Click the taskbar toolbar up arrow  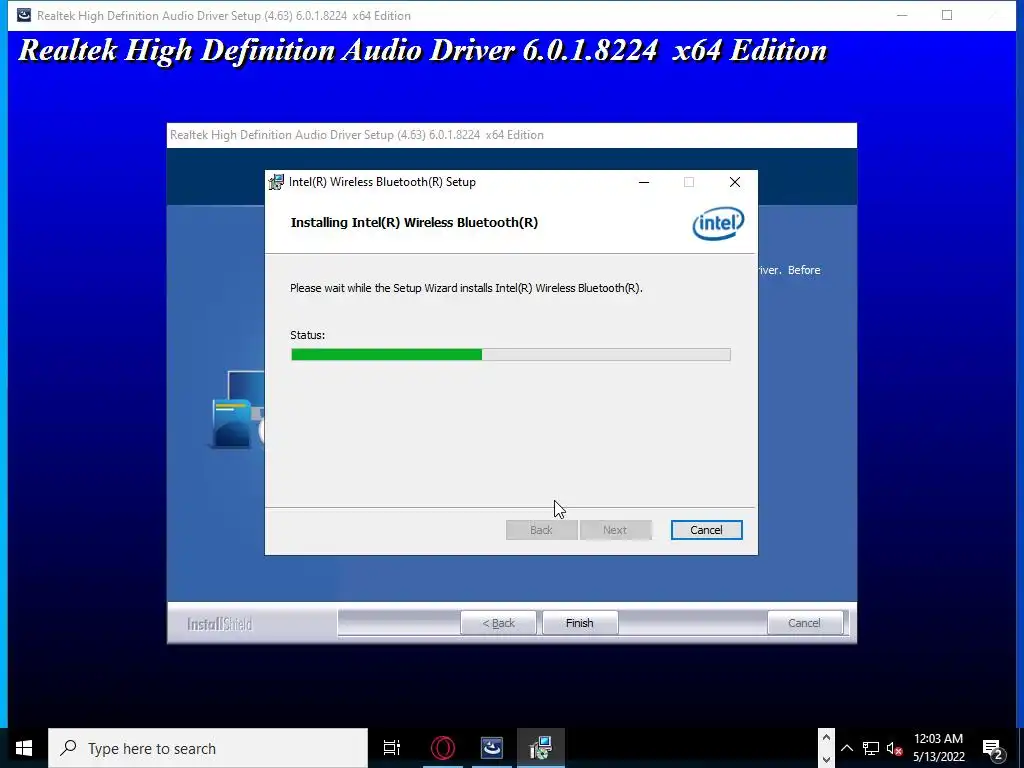tap(826, 738)
